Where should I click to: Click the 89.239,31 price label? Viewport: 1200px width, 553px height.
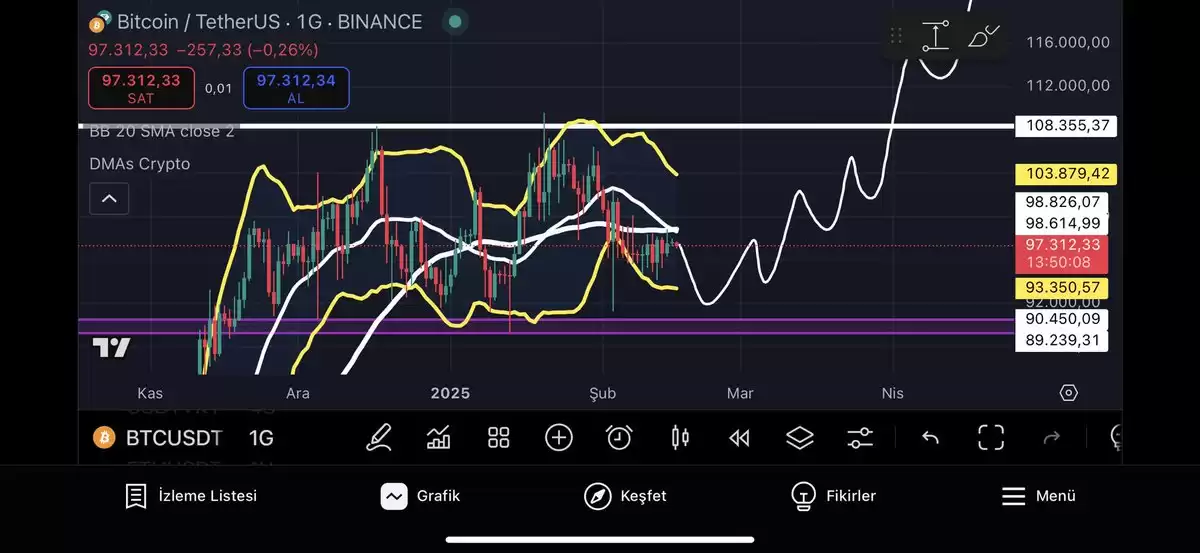click(1061, 340)
